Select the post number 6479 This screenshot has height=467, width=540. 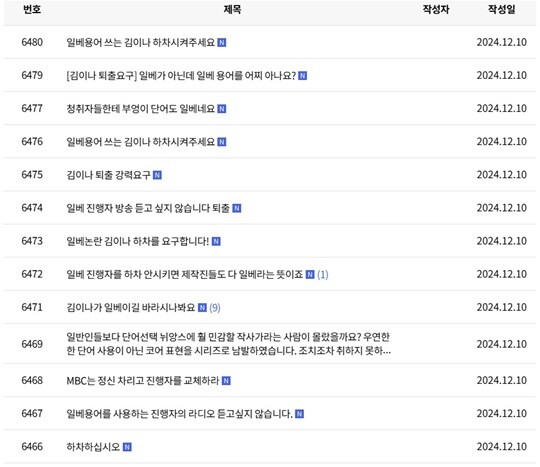coord(32,75)
